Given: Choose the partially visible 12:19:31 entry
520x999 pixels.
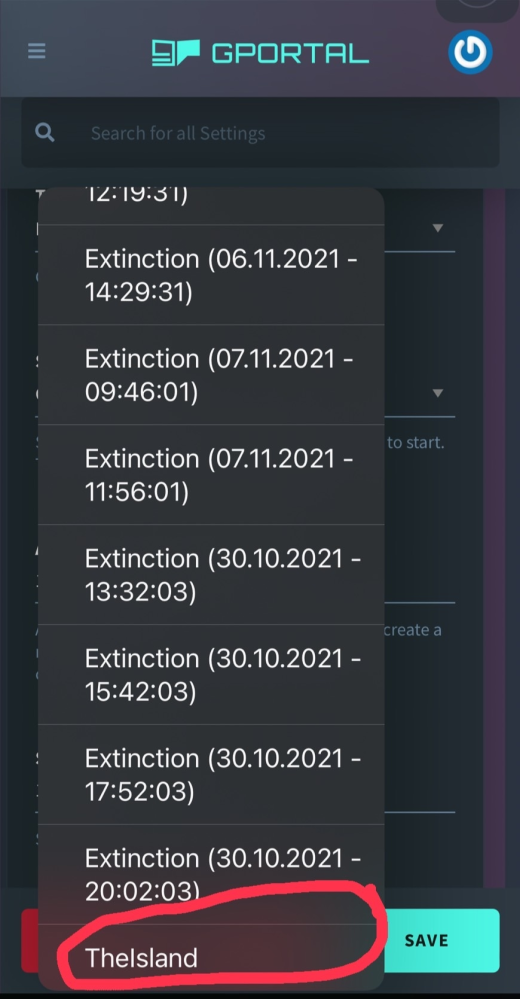Looking at the screenshot, I should tap(211, 205).
